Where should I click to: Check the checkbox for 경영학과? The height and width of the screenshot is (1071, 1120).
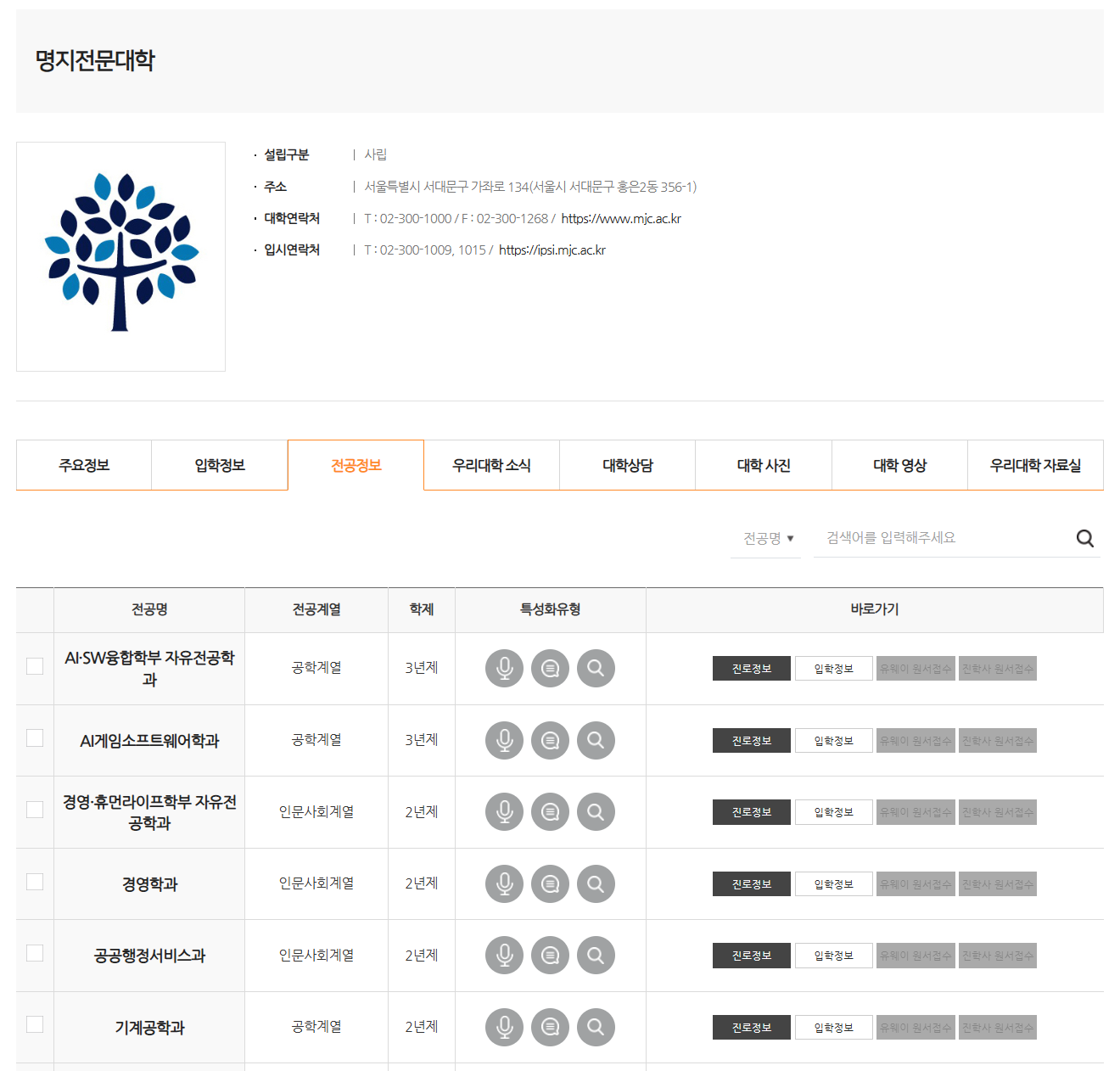34,883
